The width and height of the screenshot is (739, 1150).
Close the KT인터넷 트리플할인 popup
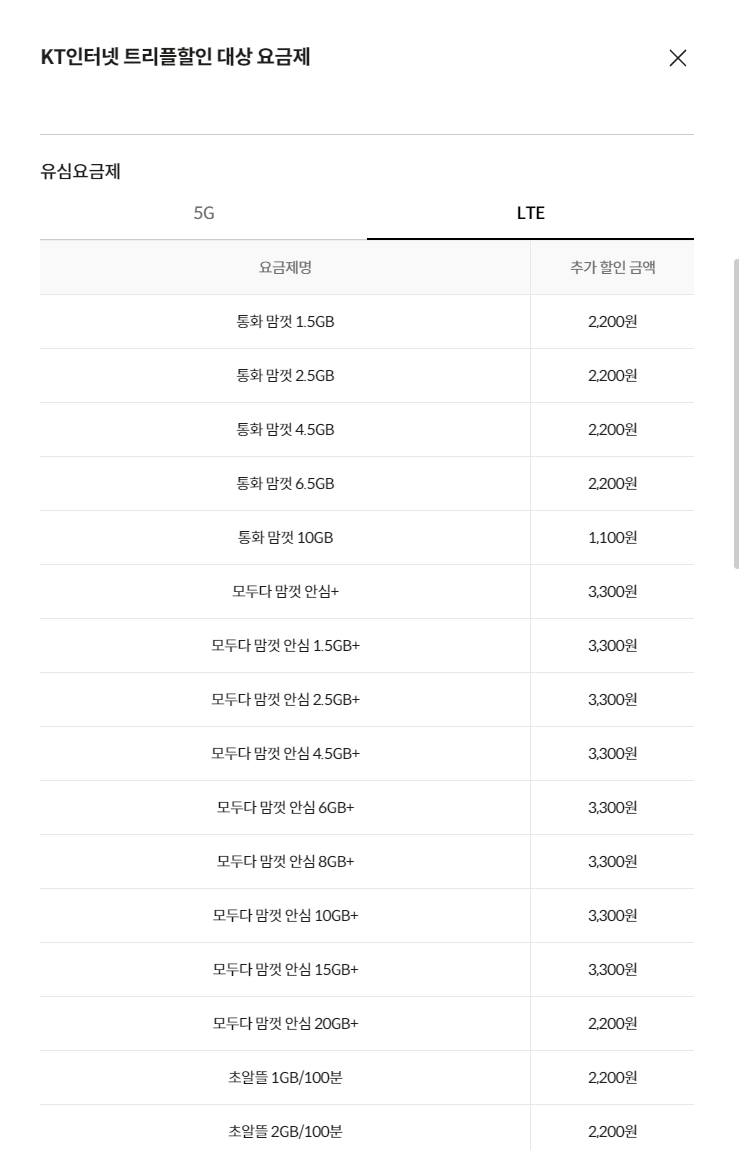[x=677, y=58]
